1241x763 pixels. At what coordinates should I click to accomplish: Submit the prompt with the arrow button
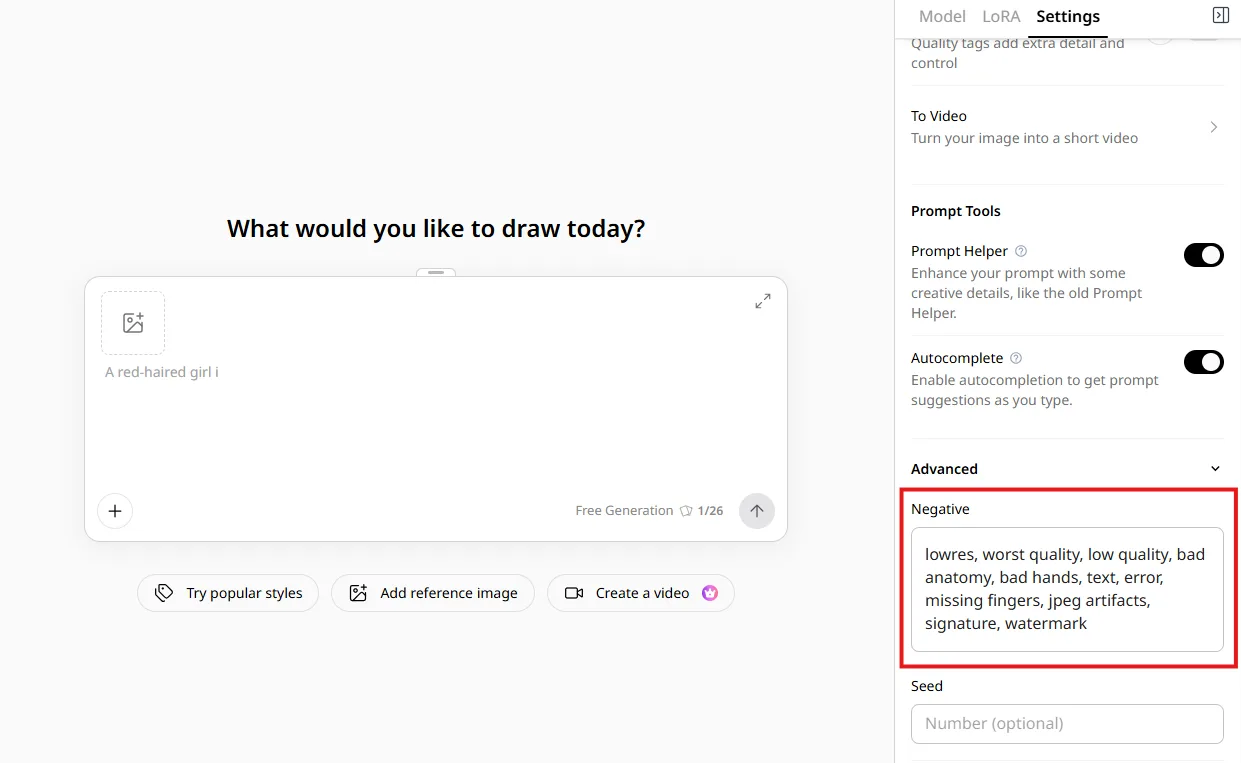[757, 511]
